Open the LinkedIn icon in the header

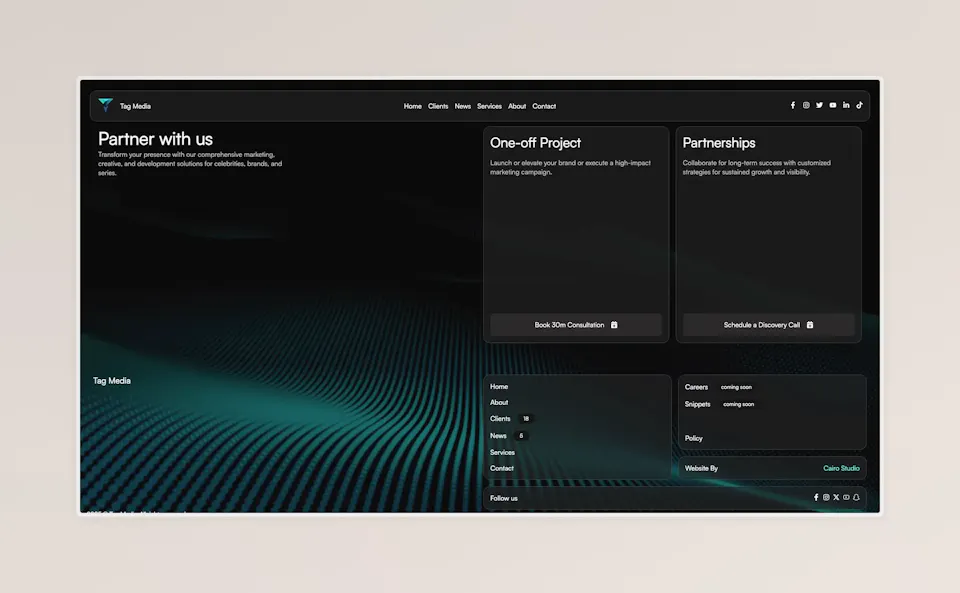[x=846, y=105]
